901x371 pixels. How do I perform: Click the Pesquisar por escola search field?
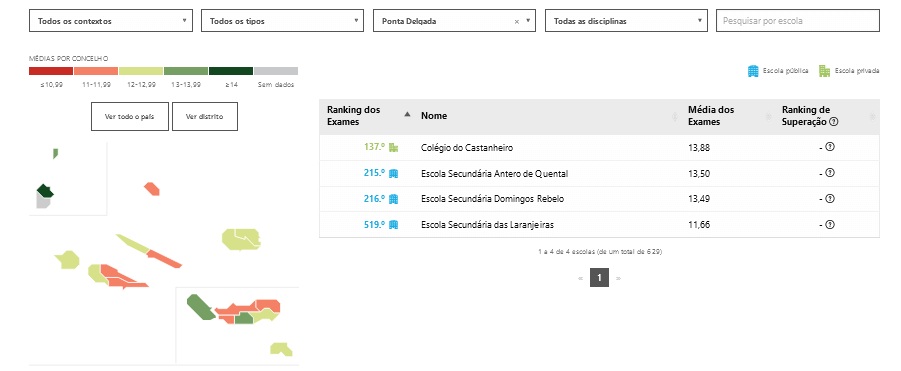(798, 21)
